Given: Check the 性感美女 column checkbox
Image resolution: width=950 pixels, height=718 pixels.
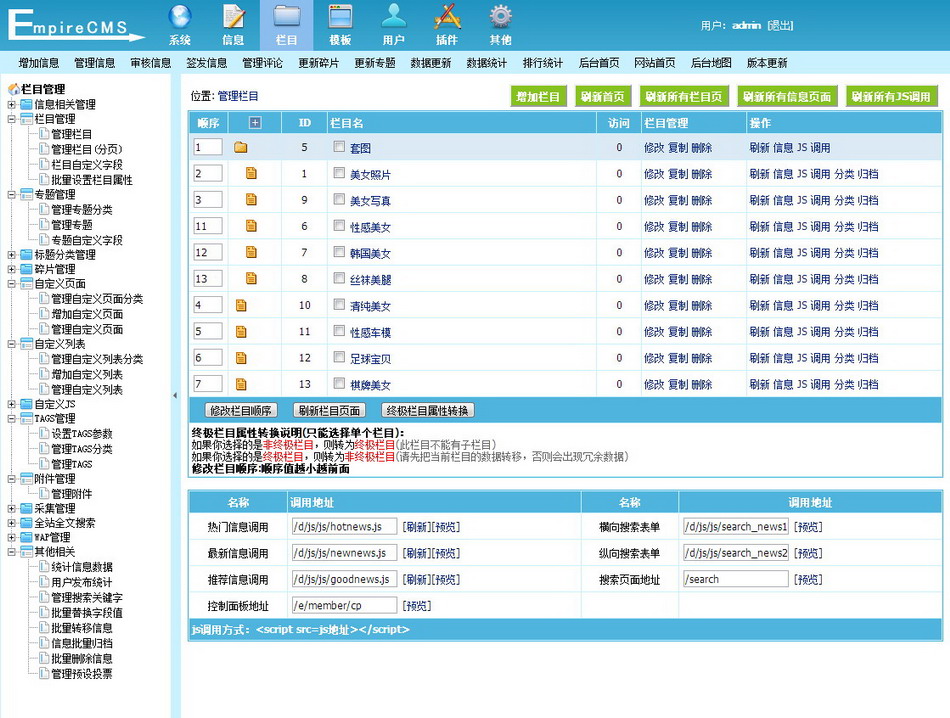Looking at the screenshot, I should (339, 226).
